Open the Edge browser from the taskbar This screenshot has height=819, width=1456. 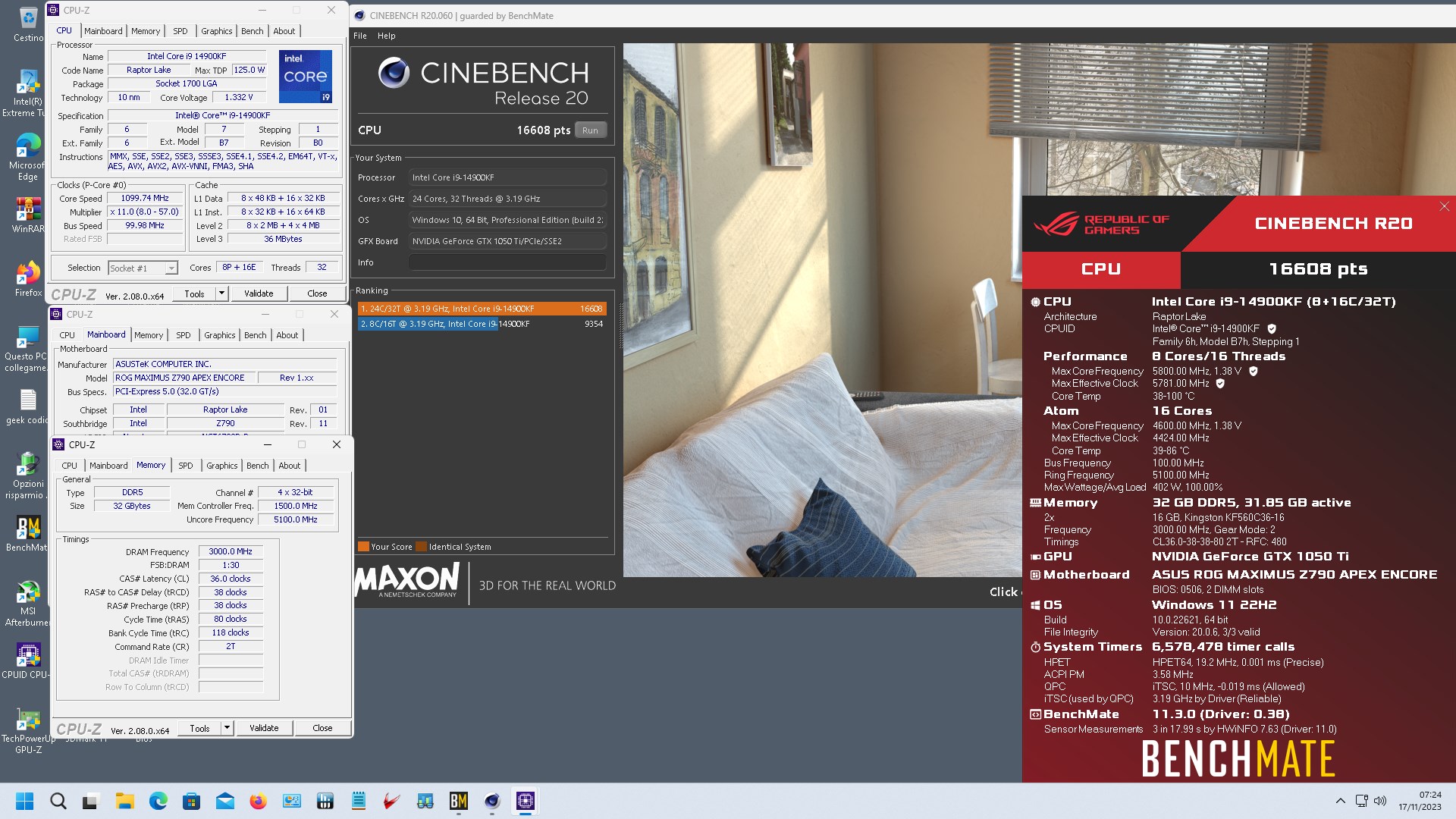pos(158,801)
